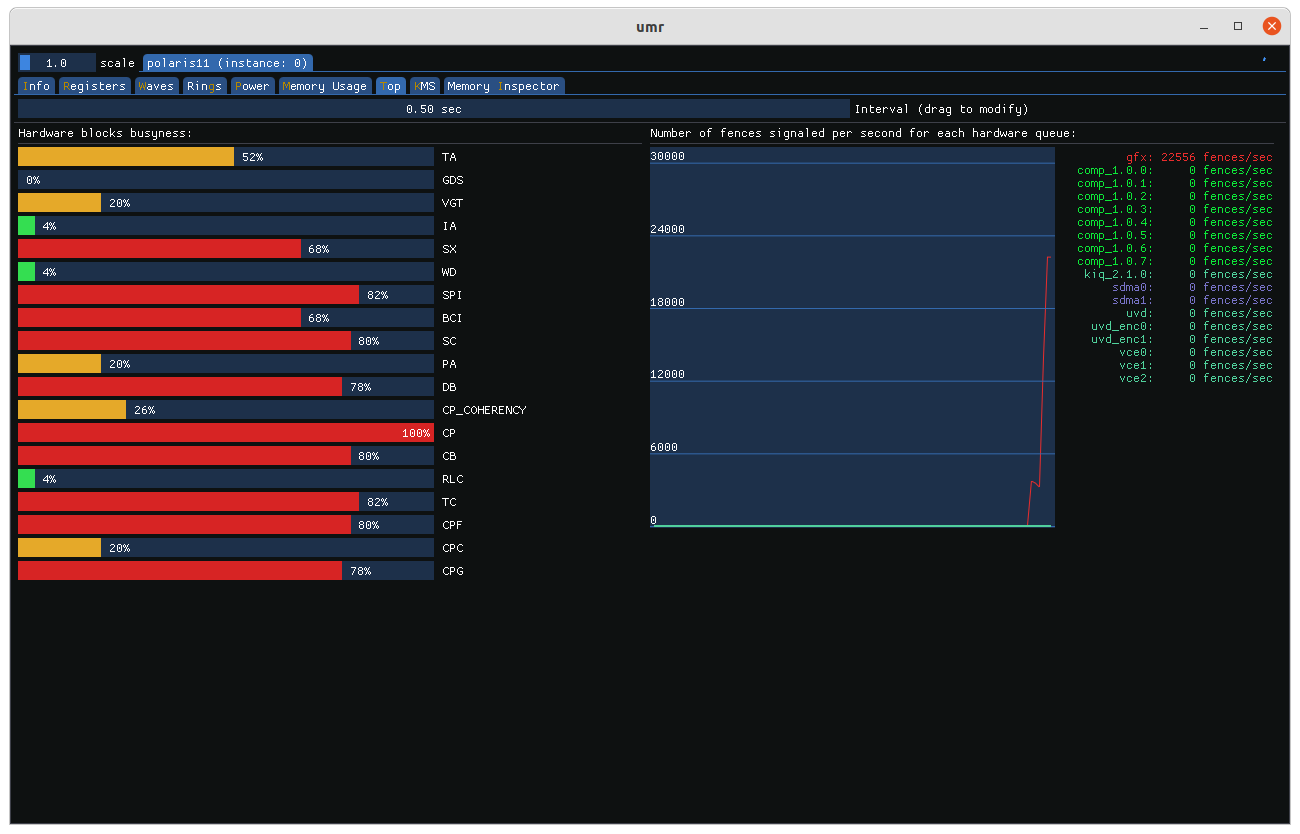Click the GDS busyness bar at 0%
Image resolution: width=1300 pixels, height=834 pixels.
click(x=226, y=180)
